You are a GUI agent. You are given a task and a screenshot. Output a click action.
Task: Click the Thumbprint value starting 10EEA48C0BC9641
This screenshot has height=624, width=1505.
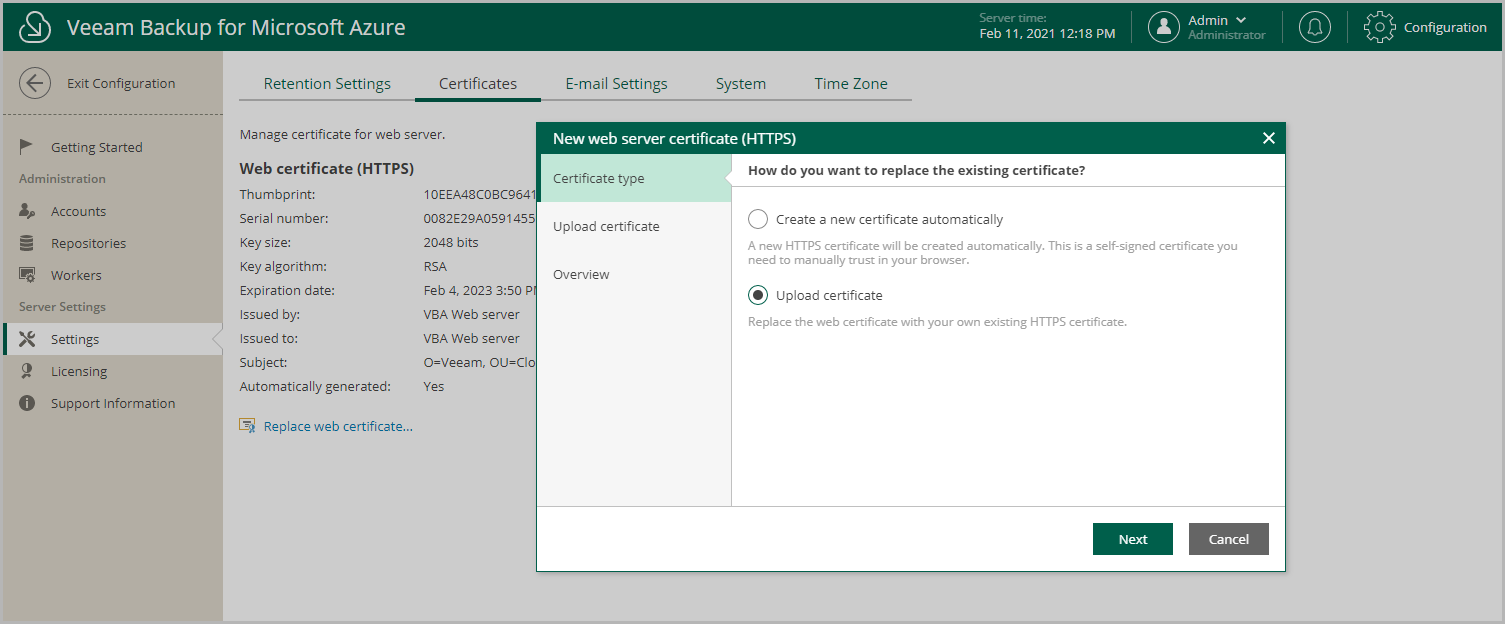(x=480, y=194)
